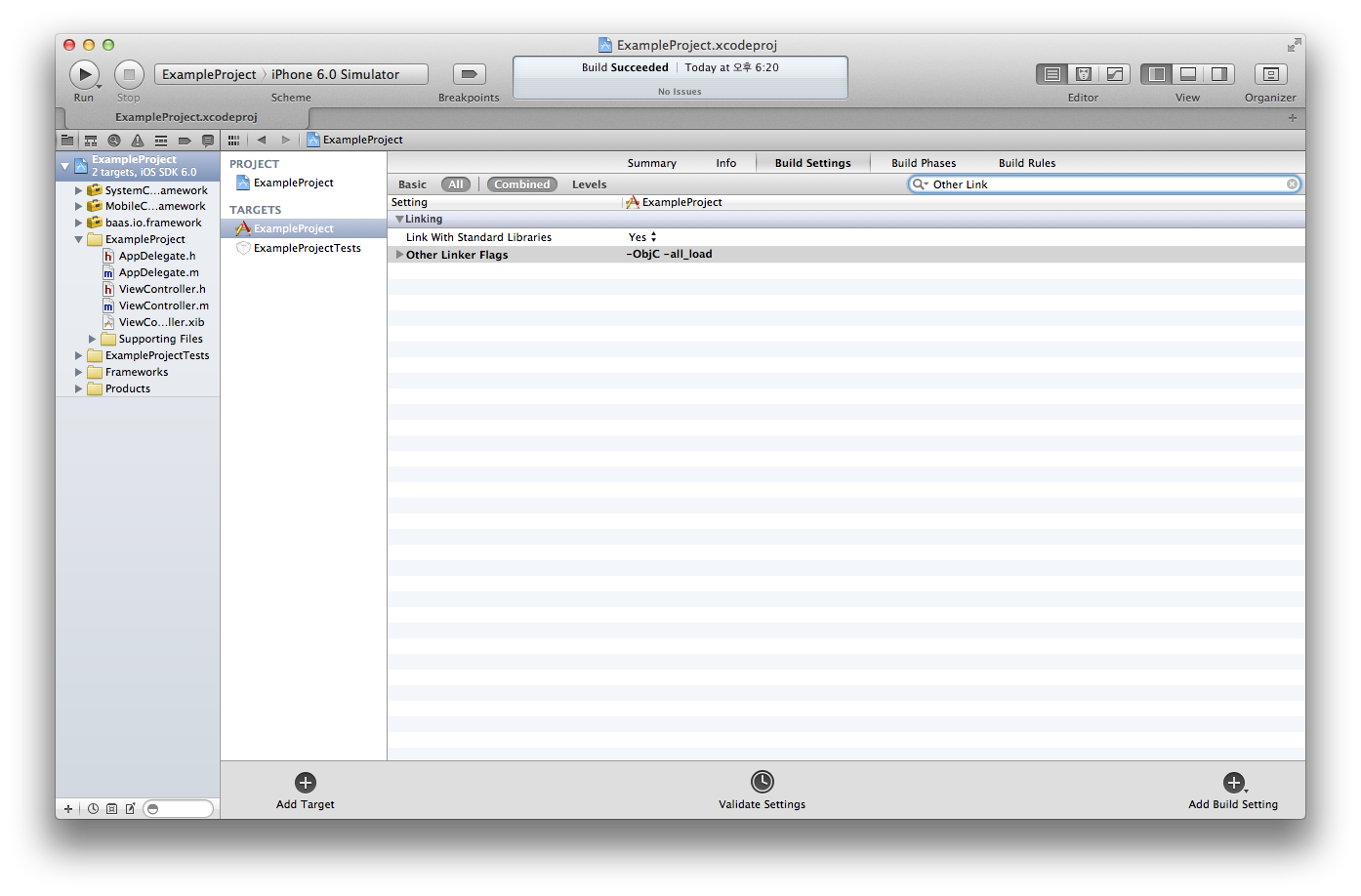1361x896 pixels.
Task: Toggle the Utilities pane view button
Action: 1218,74
